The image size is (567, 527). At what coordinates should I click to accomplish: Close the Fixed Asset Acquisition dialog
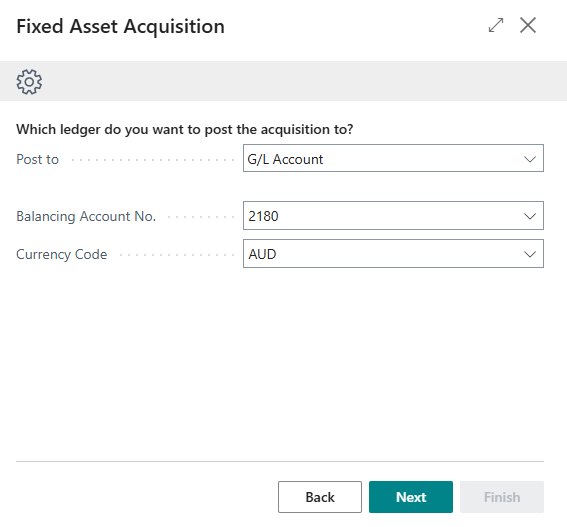pos(528,25)
